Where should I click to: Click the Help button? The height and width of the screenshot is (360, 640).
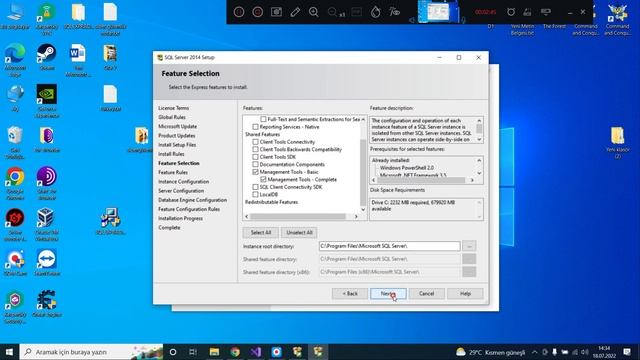(465, 293)
